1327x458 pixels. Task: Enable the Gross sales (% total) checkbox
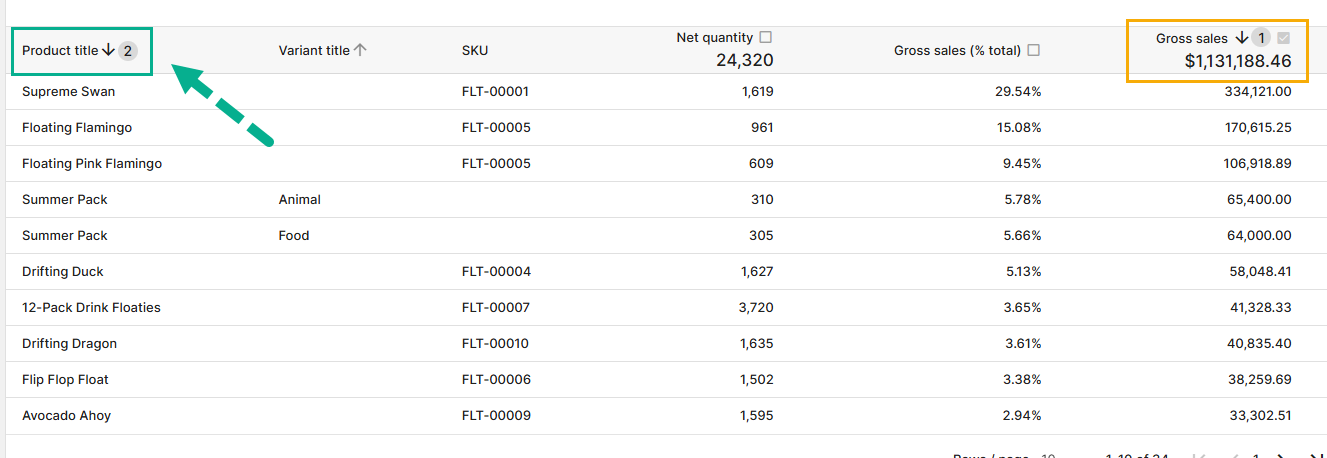(x=1034, y=50)
